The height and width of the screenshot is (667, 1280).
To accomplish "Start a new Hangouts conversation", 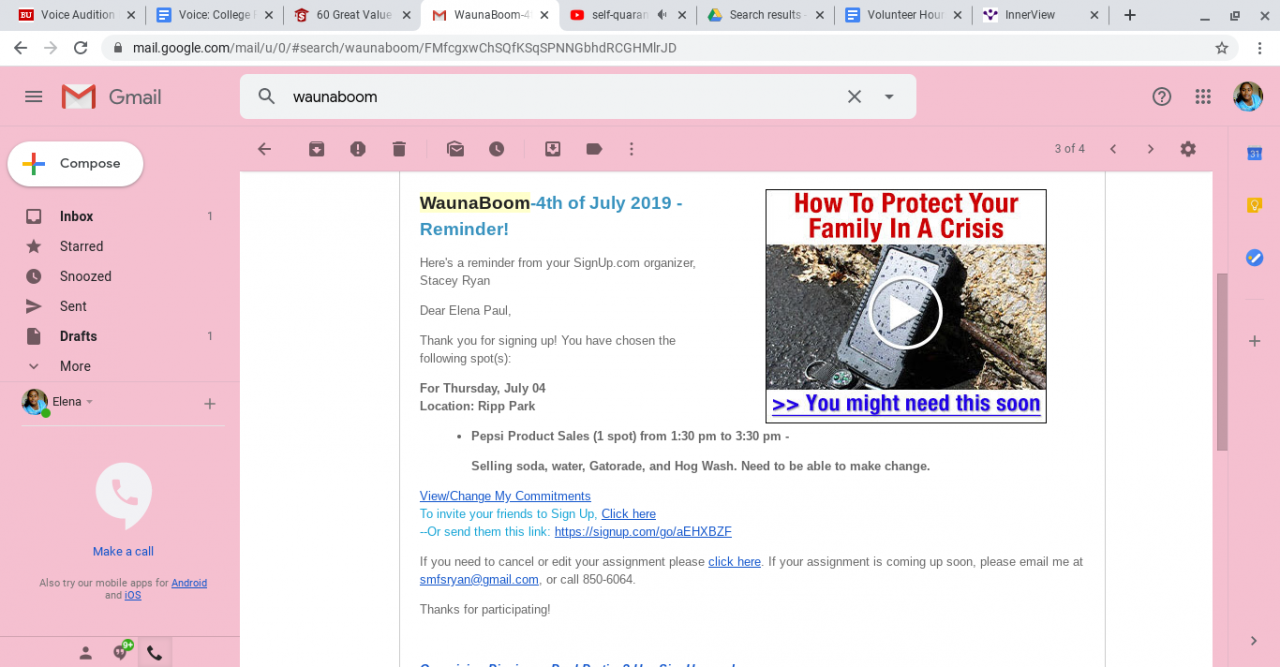I will click(210, 404).
